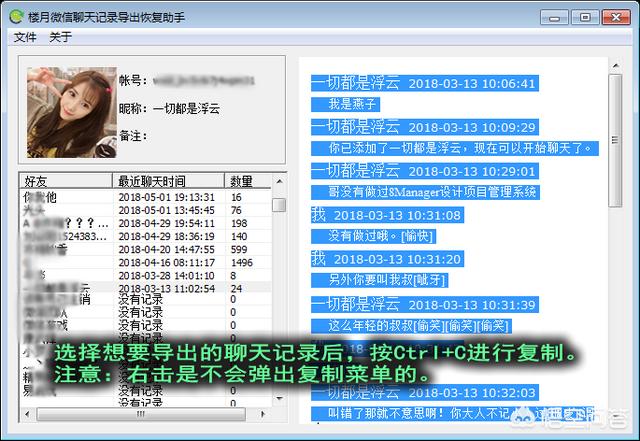Select the row dated 2018-04-20 14:47:55

[x=145, y=249]
